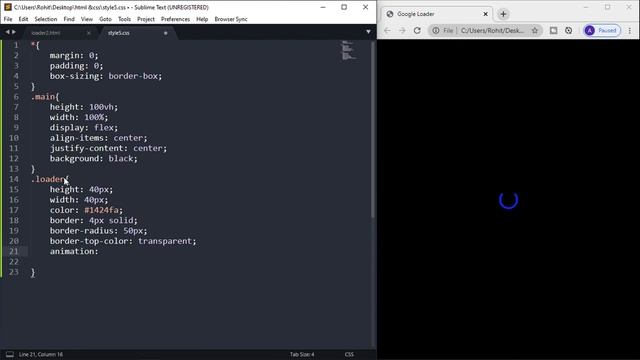This screenshot has height=360, width=640.
Task: Switch to the loader2.html tab
Action: [46, 33]
